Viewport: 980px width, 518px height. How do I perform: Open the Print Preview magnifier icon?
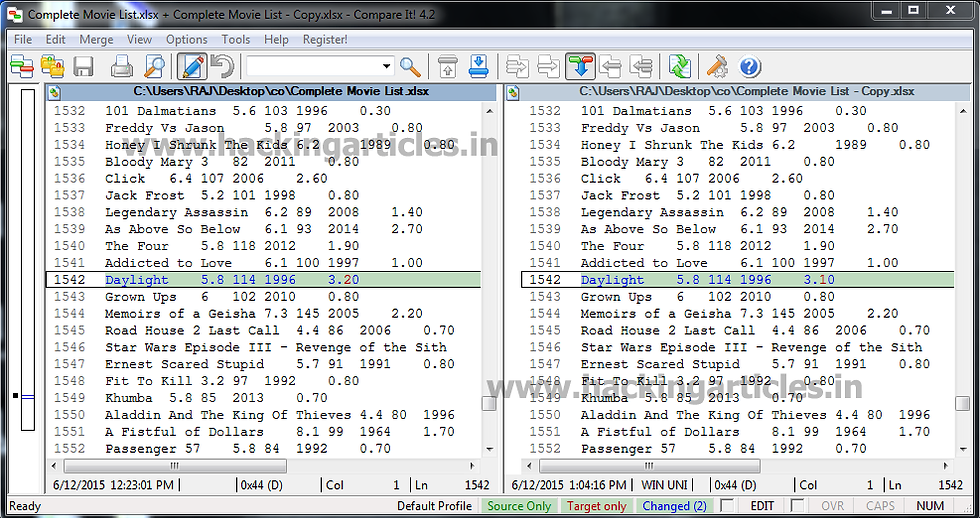tap(154, 66)
